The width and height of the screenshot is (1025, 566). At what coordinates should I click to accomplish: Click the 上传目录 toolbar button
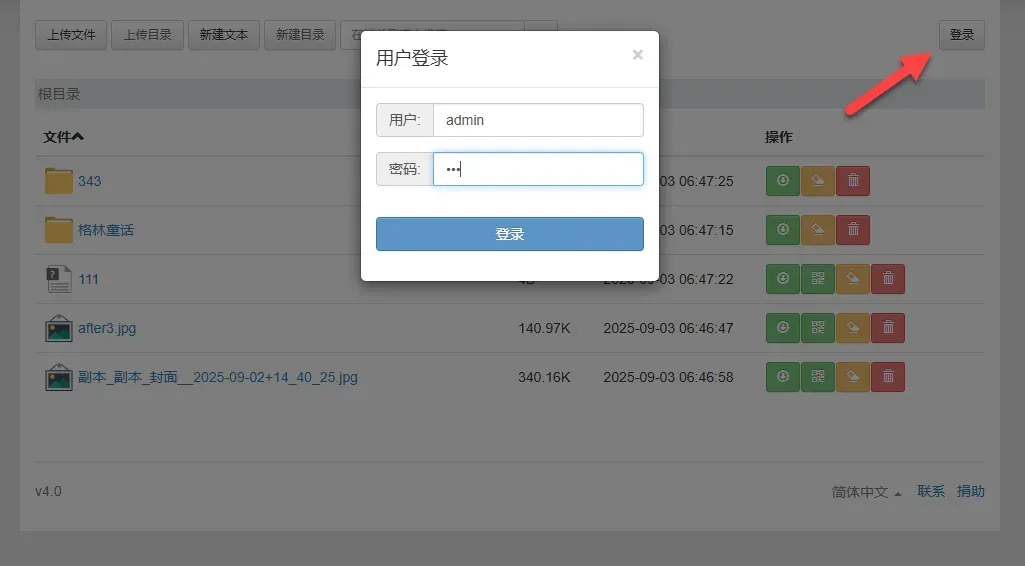[147, 35]
